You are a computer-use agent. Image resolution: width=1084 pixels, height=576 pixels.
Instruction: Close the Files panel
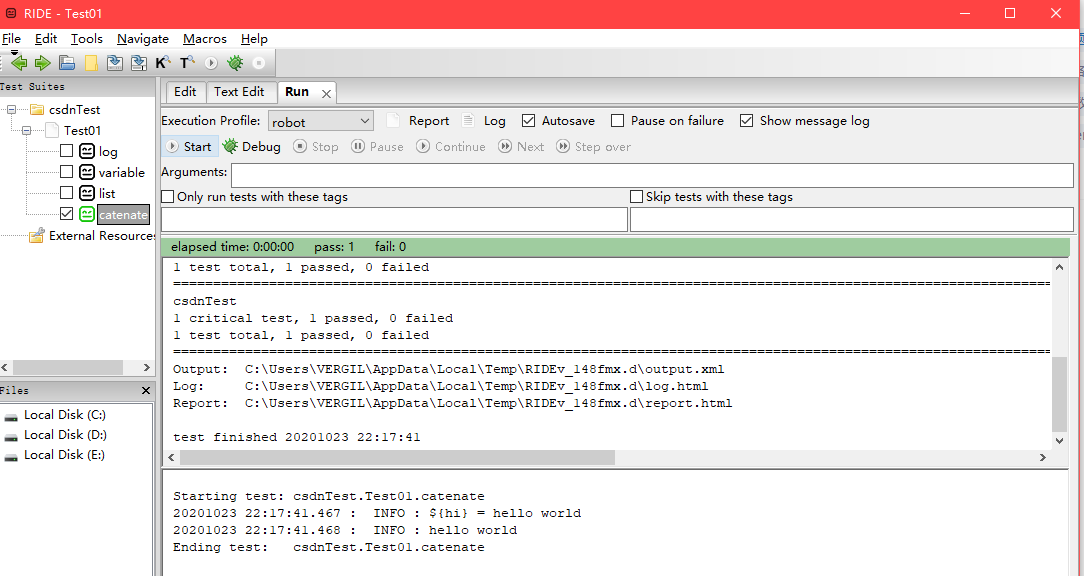[146, 391]
